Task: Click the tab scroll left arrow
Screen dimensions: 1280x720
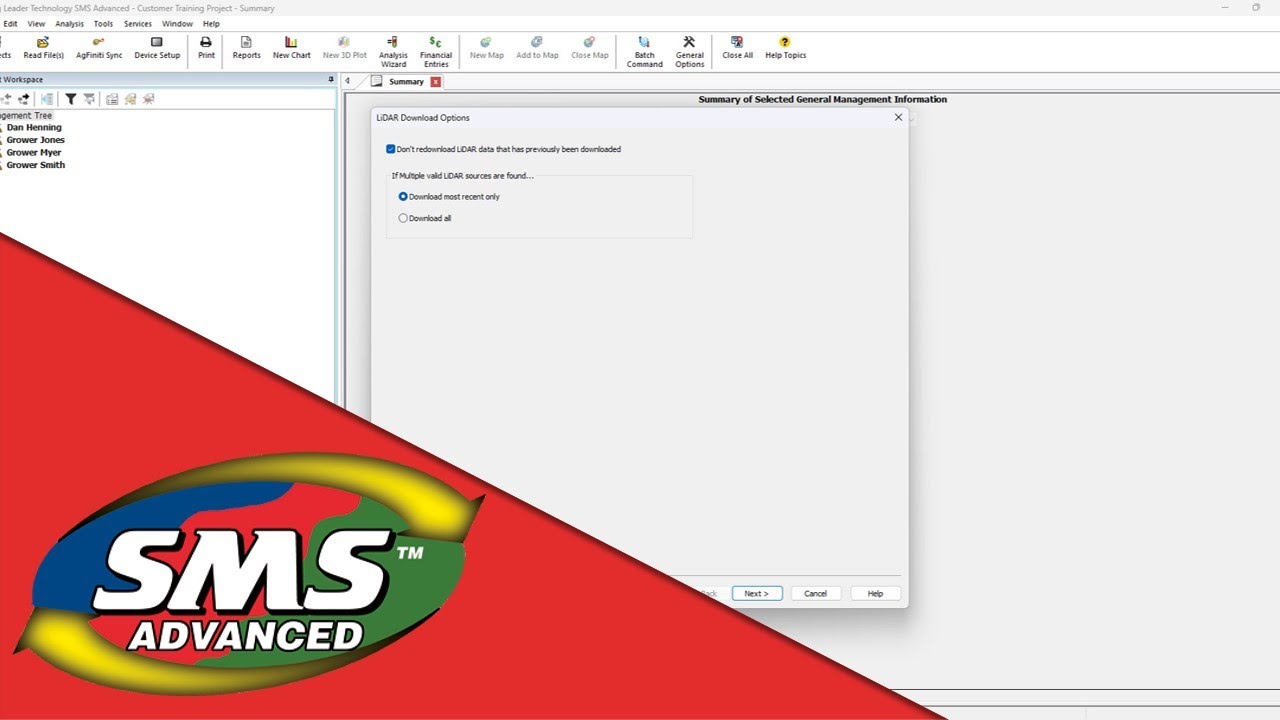Action: pos(347,82)
